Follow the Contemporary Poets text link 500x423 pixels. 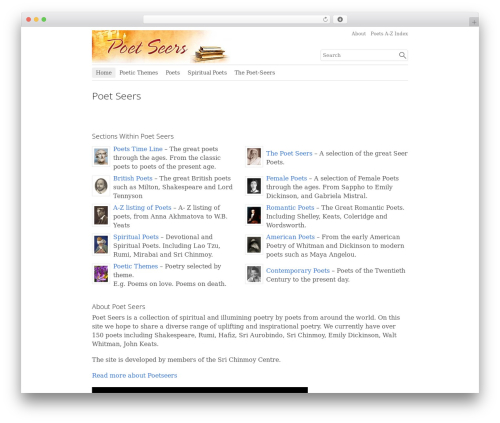point(298,270)
